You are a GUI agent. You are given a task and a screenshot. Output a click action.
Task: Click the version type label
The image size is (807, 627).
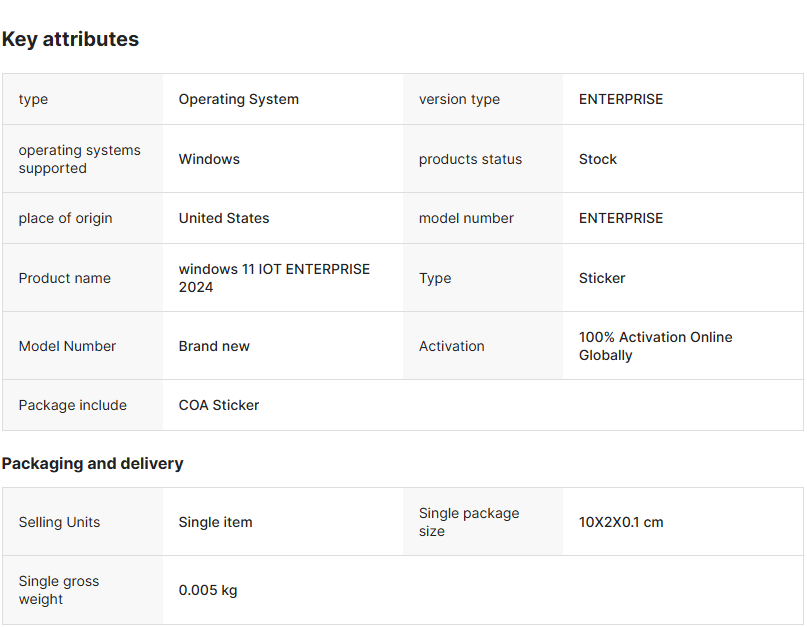[x=459, y=99]
